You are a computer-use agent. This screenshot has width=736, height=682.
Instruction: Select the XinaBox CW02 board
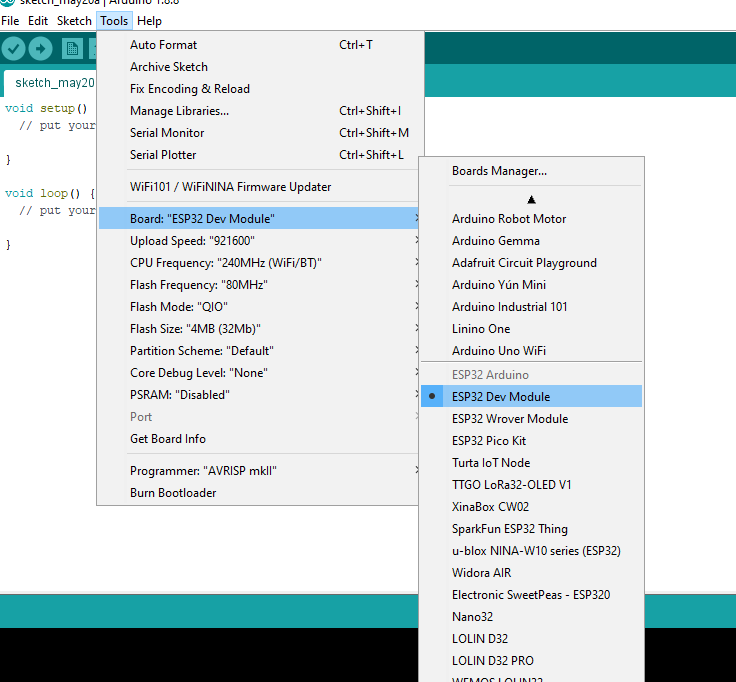pyautogui.click(x=531, y=507)
